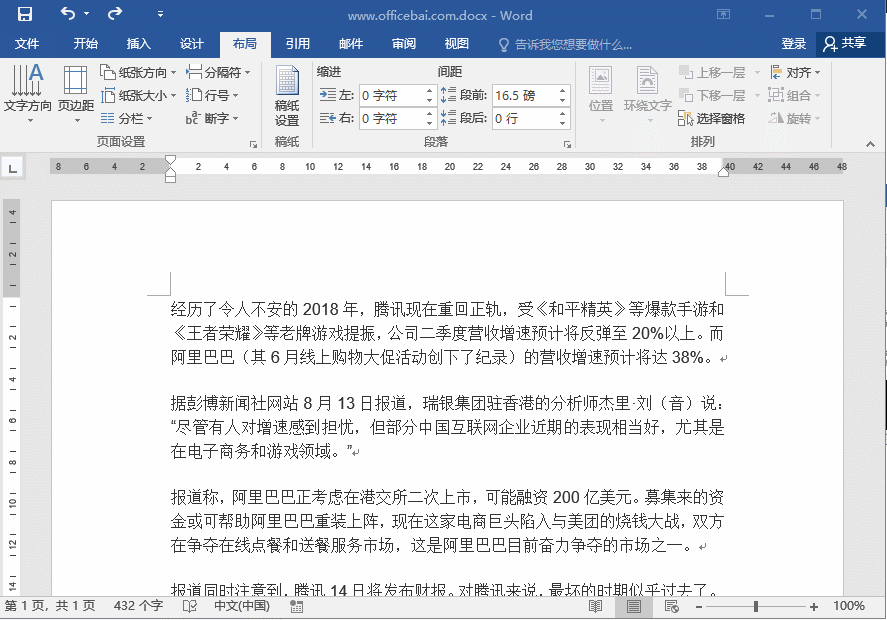Collapse the ribbon with the chevron

point(870,144)
